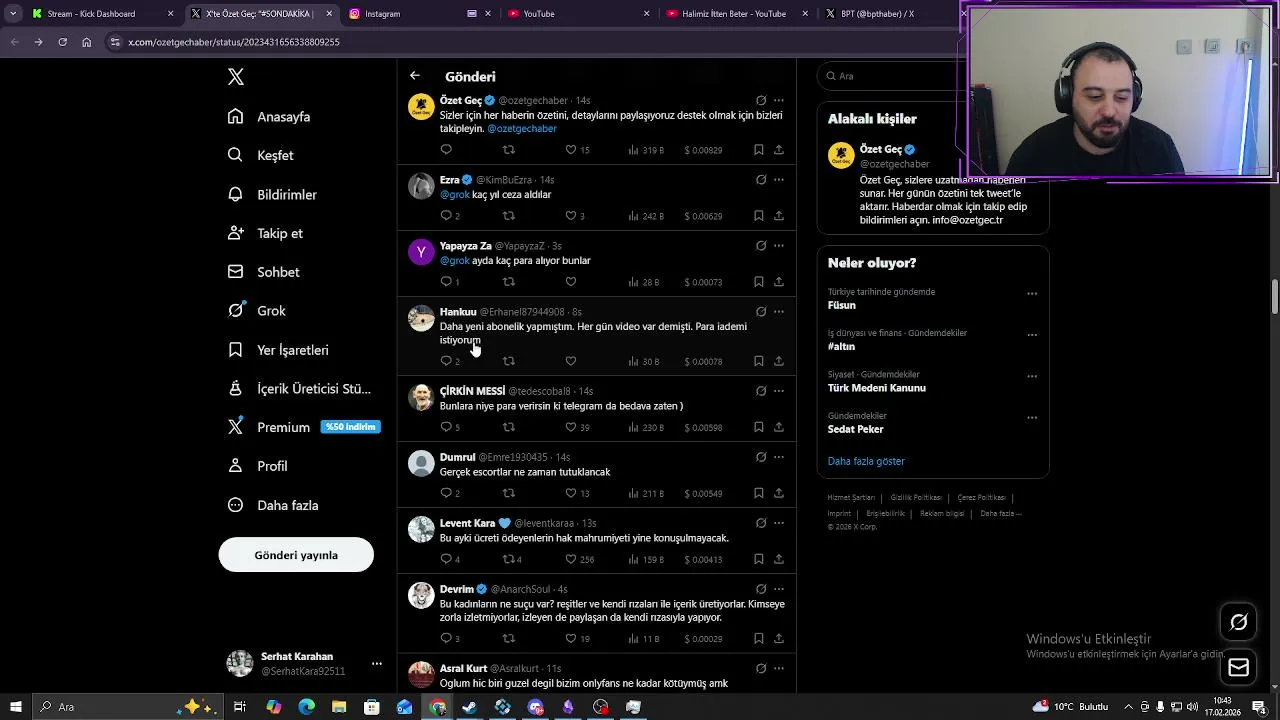Like the Özet Geç reply with 15 likes

pyautogui.click(x=578, y=150)
